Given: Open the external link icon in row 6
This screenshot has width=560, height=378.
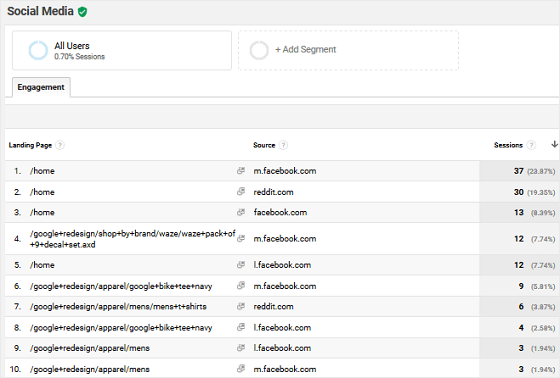Looking at the screenshot, I should pyautogui.click(x=241, y=286).
